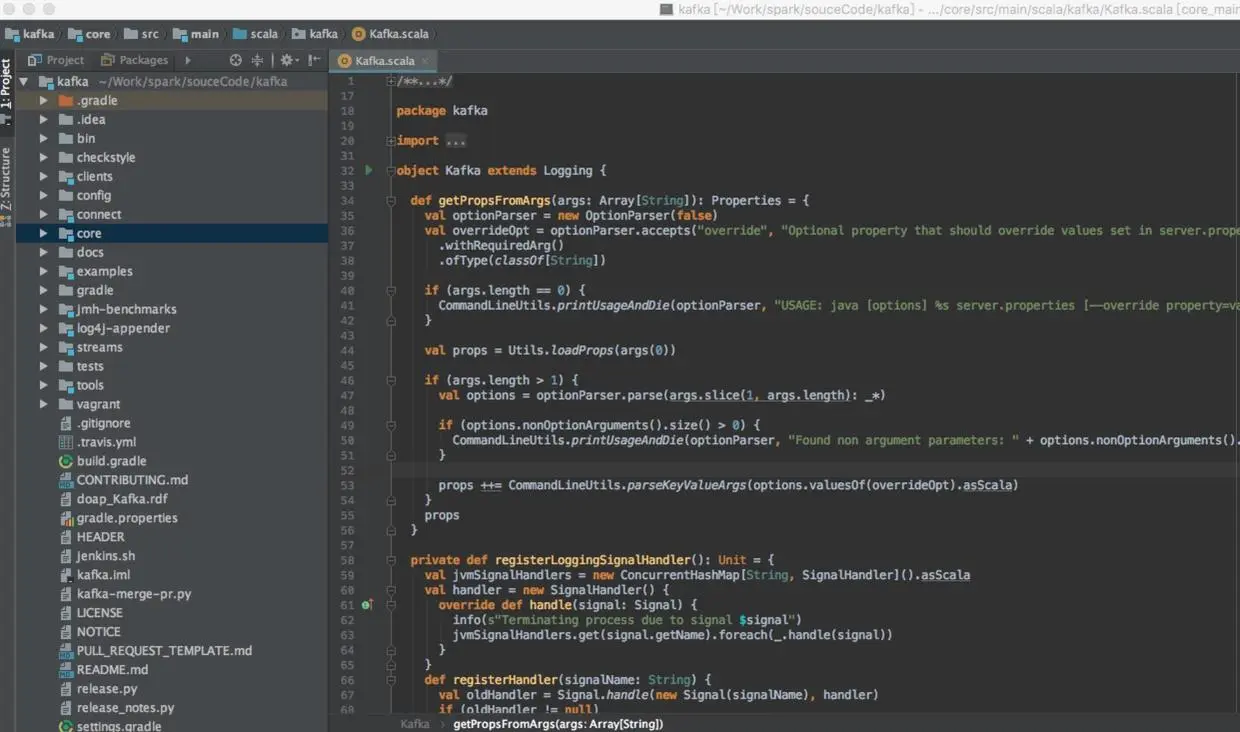Viewport: 1240px width, 732px height.
Task: Expand the .gradle folder
Action: pos(43,101)
